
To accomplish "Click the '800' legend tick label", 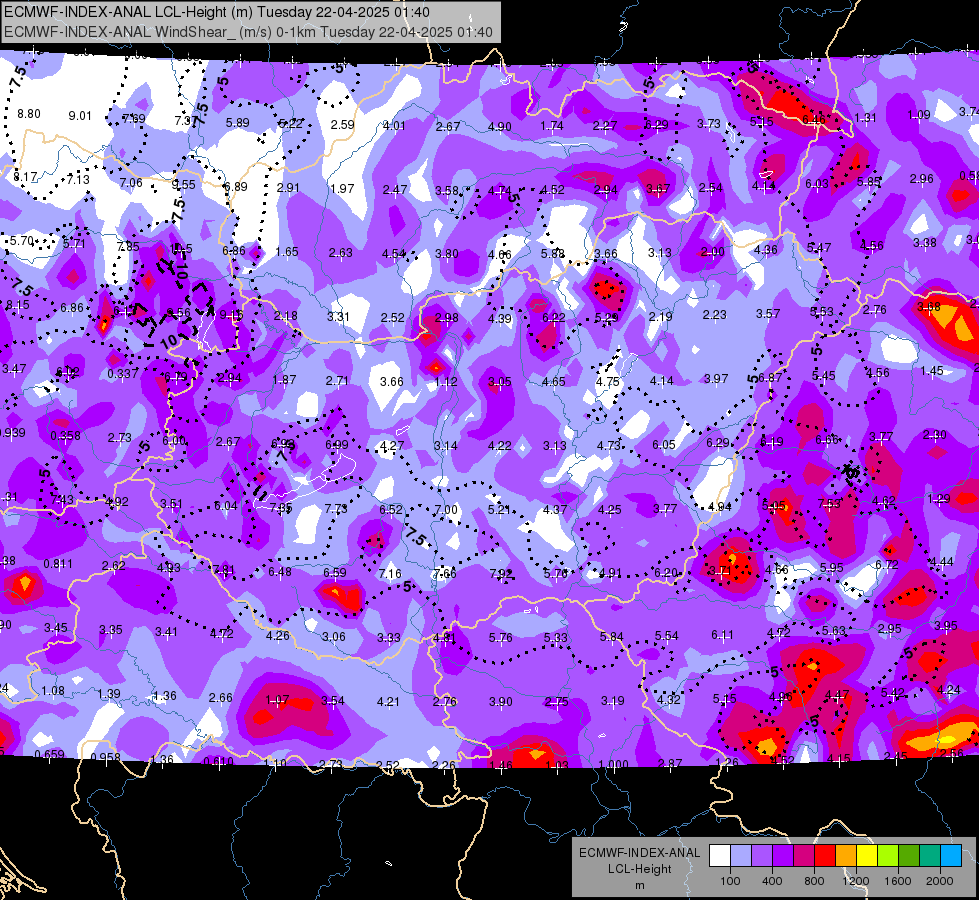I will coord(814,881).
